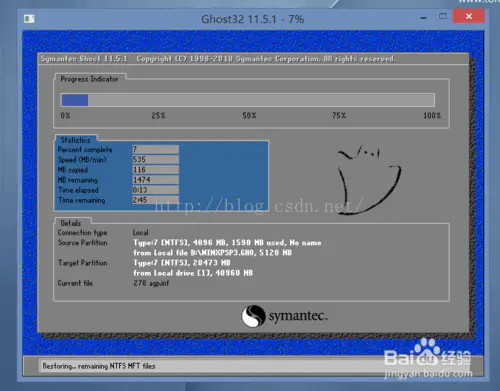Click the 'Percent complete' label
Viewport: 500px width, 391px height.
85,150
